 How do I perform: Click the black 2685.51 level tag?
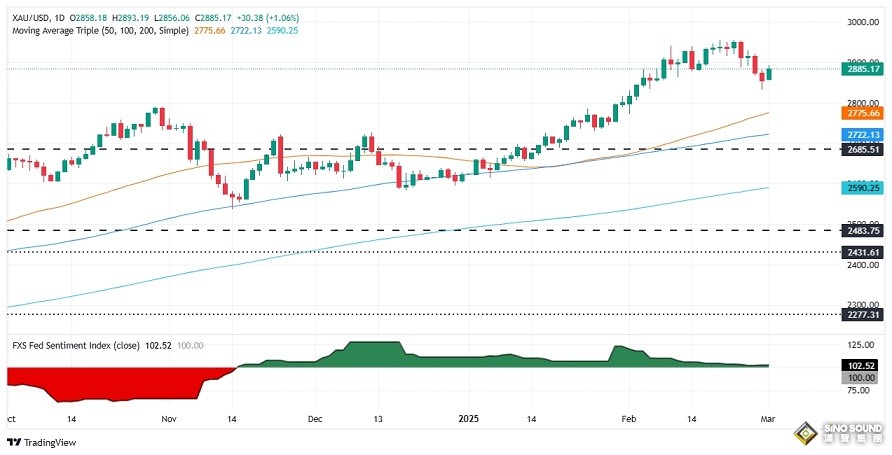pos(863,149)
